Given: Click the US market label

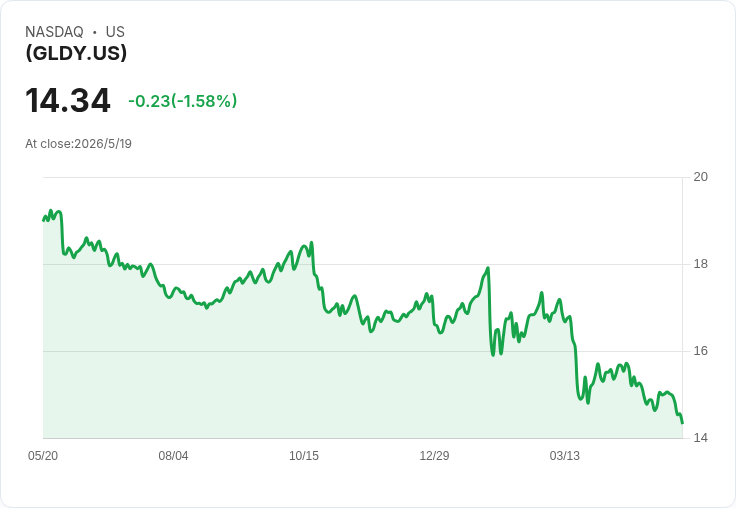Looking at the screenshot, I should 115,32.
